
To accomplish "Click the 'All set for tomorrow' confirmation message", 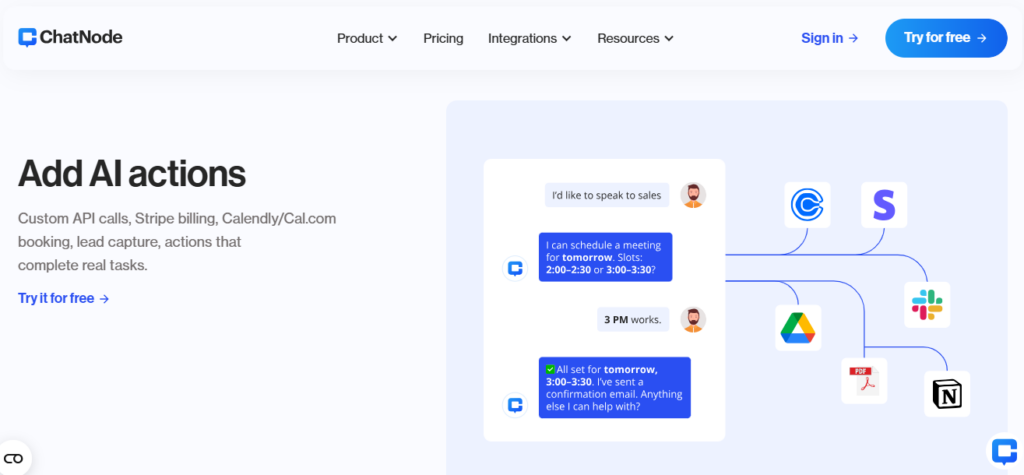I will pyautogui.click(x=615, y=387).
